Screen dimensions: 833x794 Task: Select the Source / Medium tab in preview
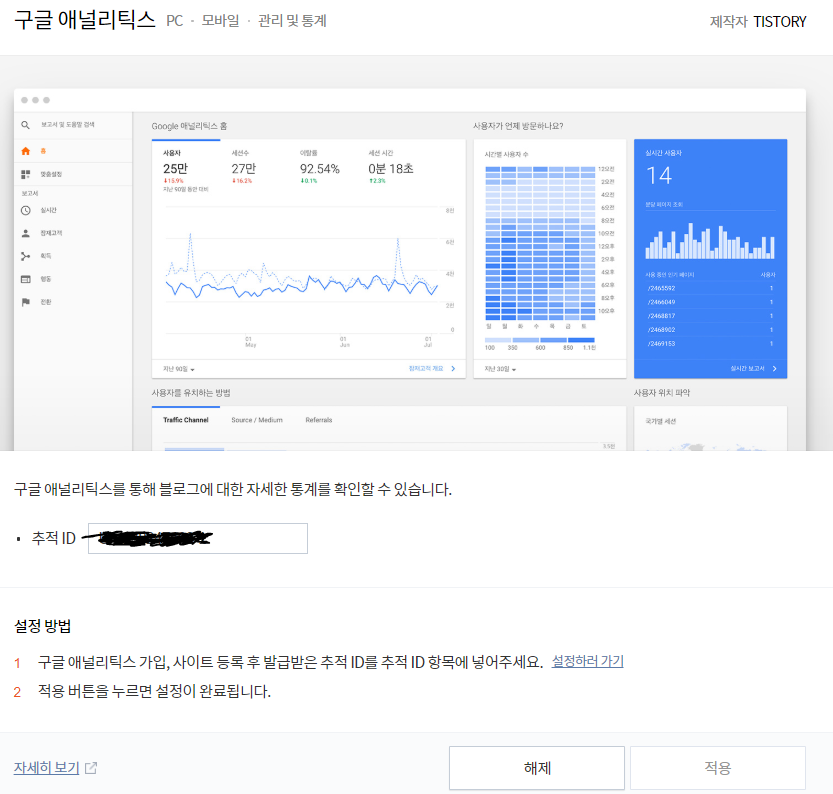pyautogui.click(x=257, y=420)
